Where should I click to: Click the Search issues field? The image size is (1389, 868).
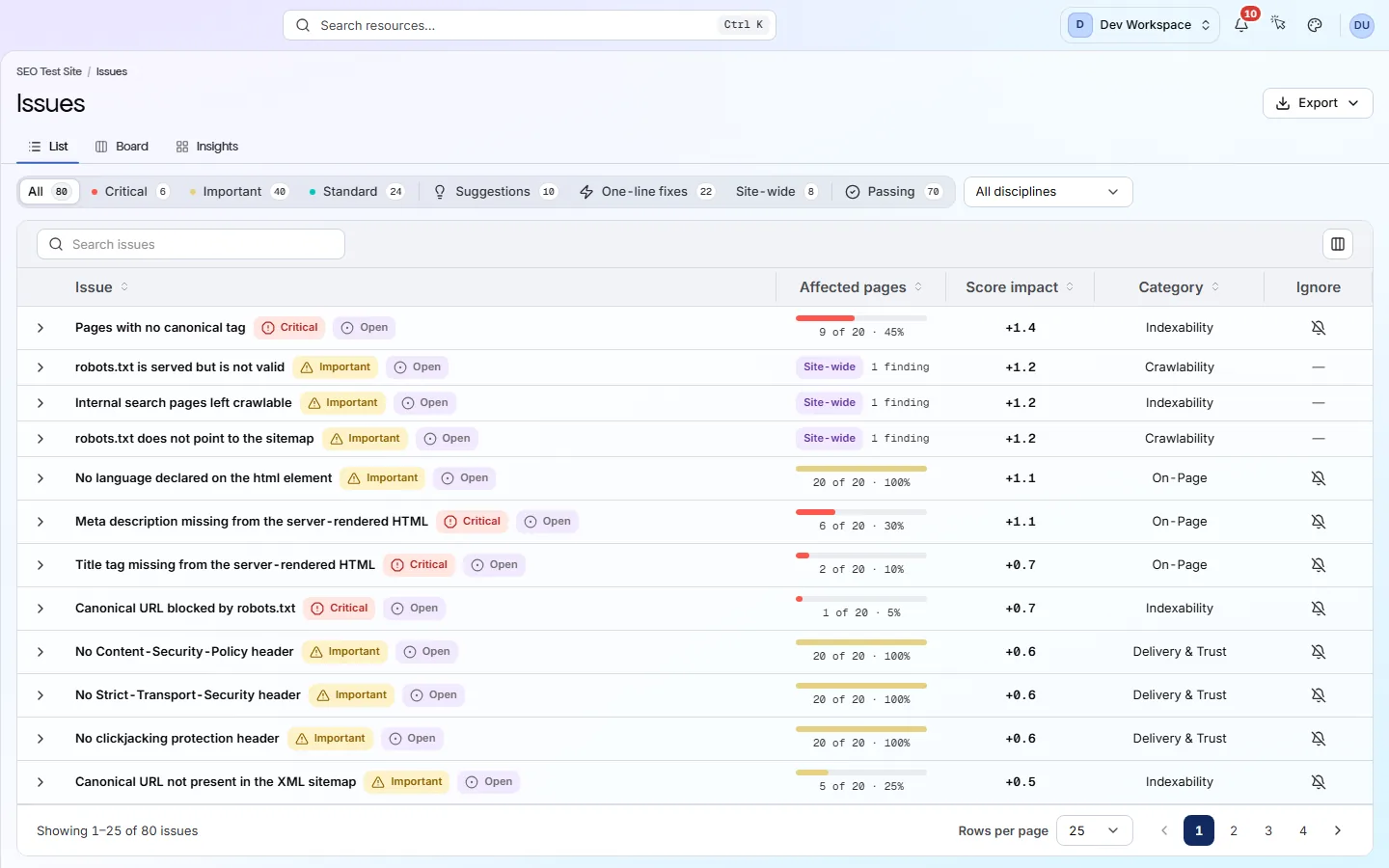(x=191, y=244)
